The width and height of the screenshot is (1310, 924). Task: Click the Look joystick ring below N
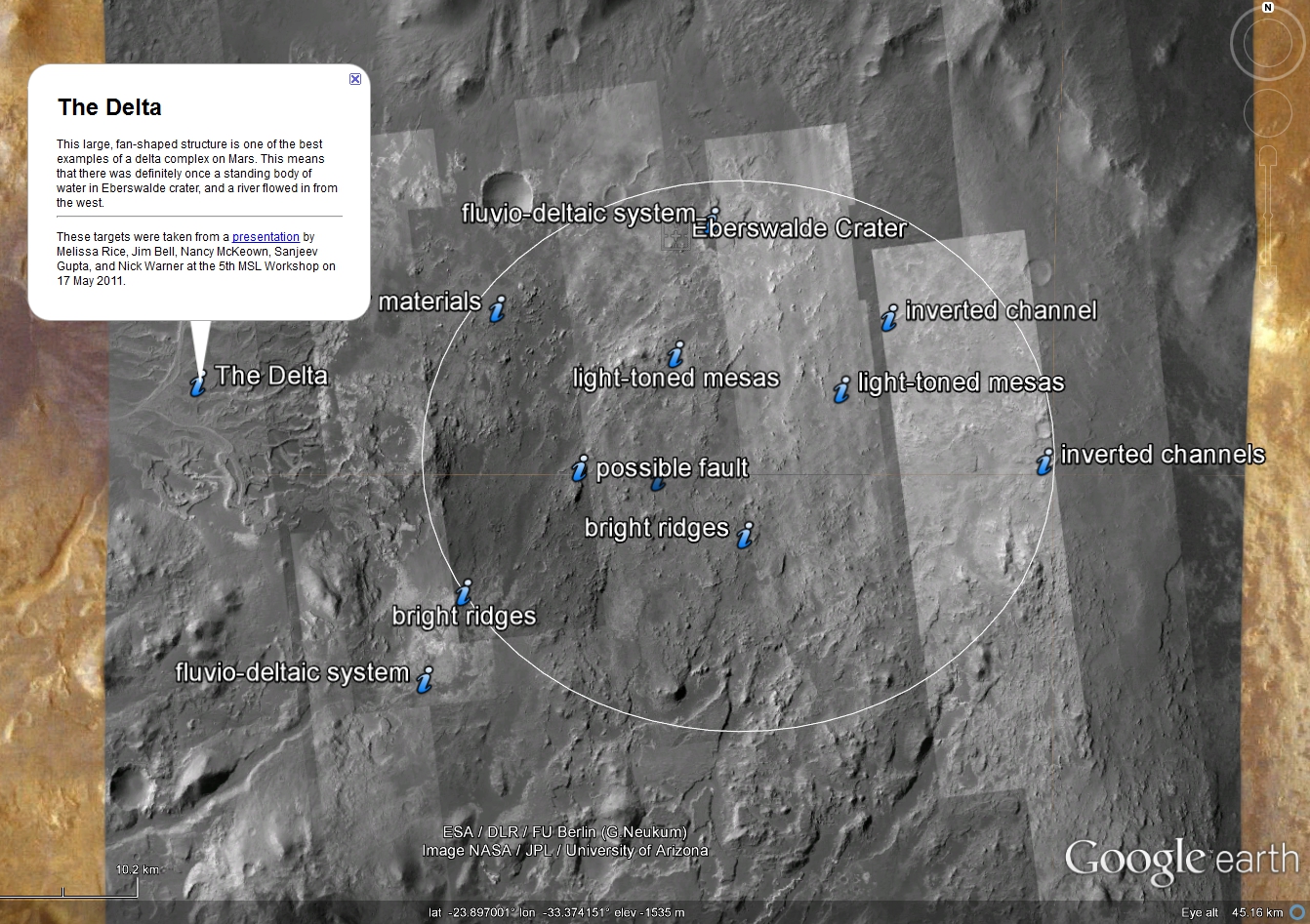click(1267, 45)
